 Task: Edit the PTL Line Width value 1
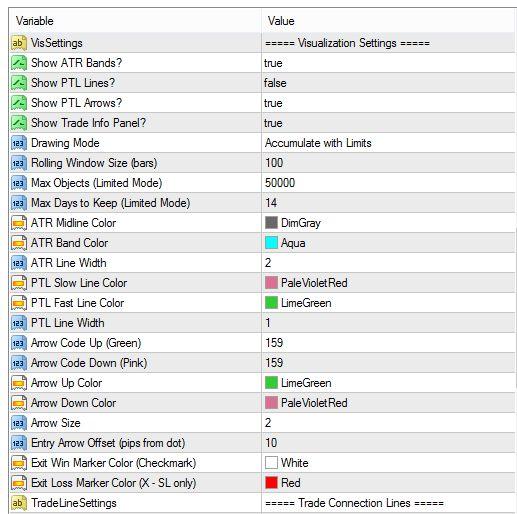389,323
